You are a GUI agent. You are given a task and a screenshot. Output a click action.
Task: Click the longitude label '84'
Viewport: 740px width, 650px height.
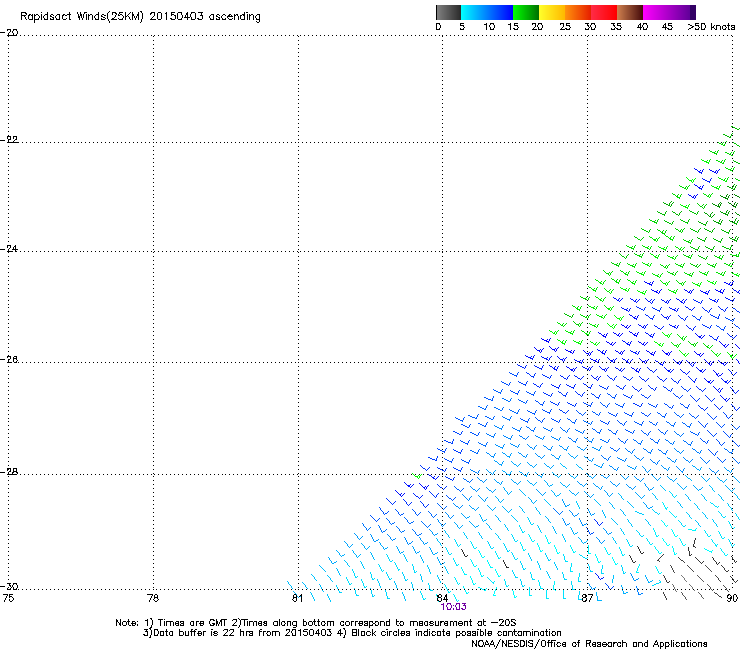[442, 598]
